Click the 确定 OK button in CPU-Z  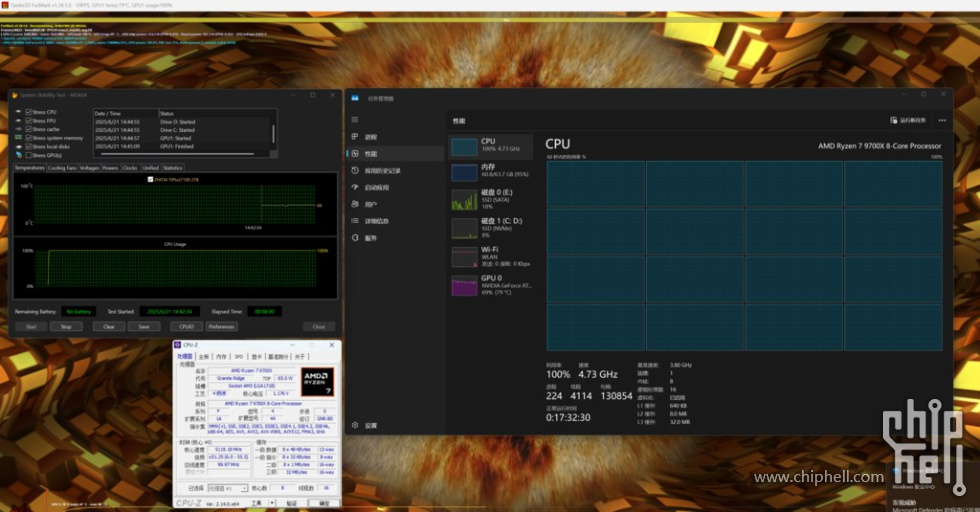coord(324,503)
